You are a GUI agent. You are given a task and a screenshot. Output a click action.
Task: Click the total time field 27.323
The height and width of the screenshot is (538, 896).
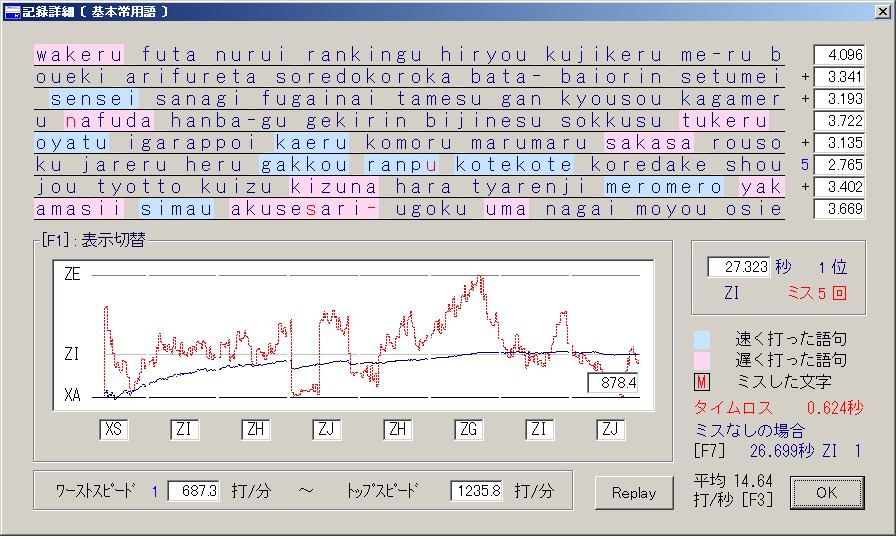pyautogui.click(x=739, y=267)
